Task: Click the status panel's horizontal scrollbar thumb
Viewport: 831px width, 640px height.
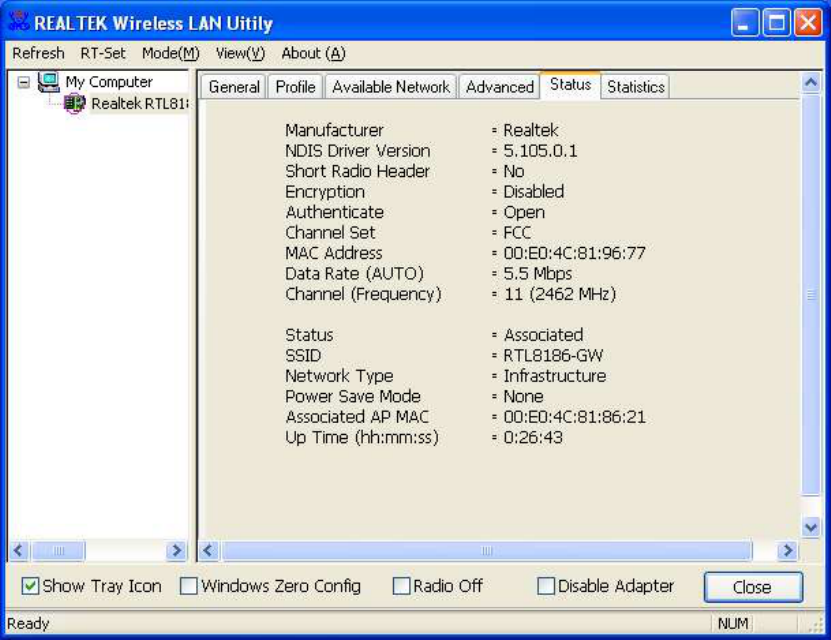Action: [486, 550]
